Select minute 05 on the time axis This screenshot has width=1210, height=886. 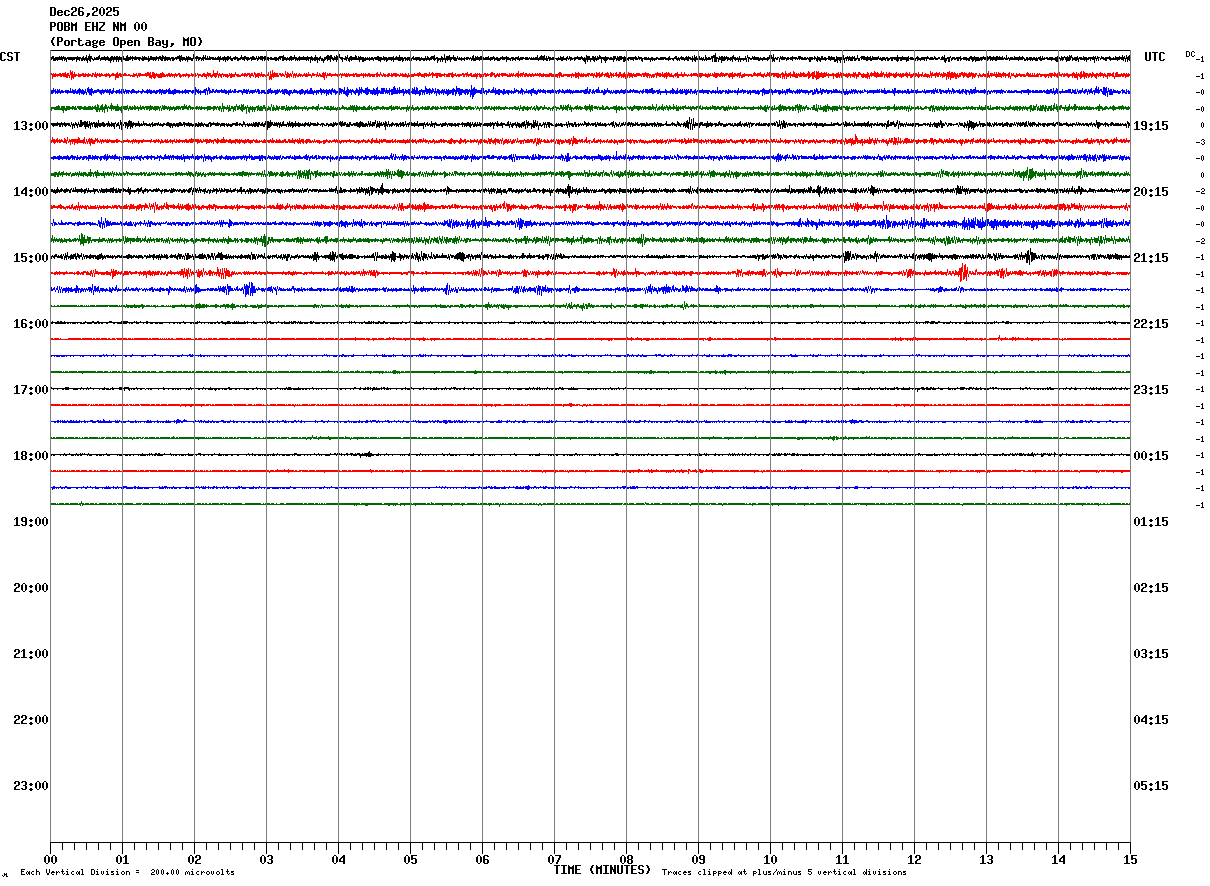[410, 860]
